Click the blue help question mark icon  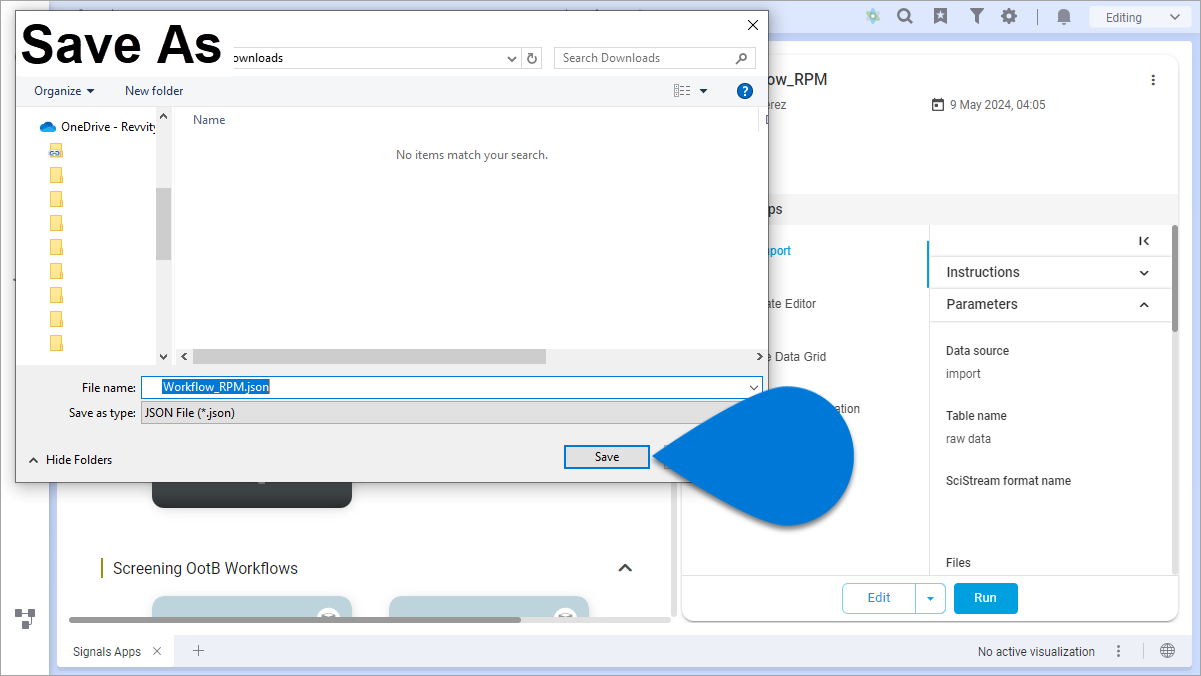pos(744,91)
